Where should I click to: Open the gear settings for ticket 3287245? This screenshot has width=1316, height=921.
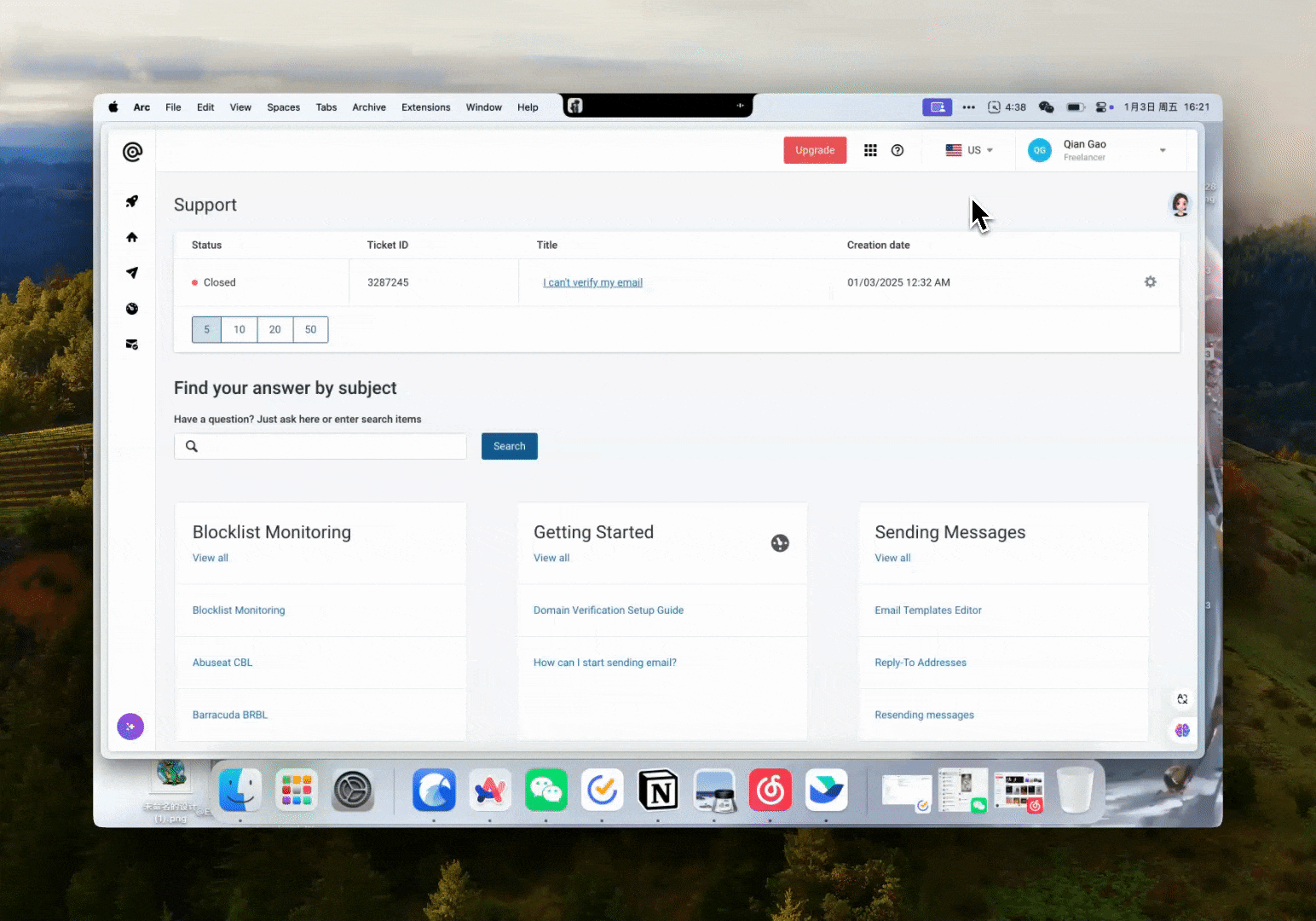click(1151, 282)
